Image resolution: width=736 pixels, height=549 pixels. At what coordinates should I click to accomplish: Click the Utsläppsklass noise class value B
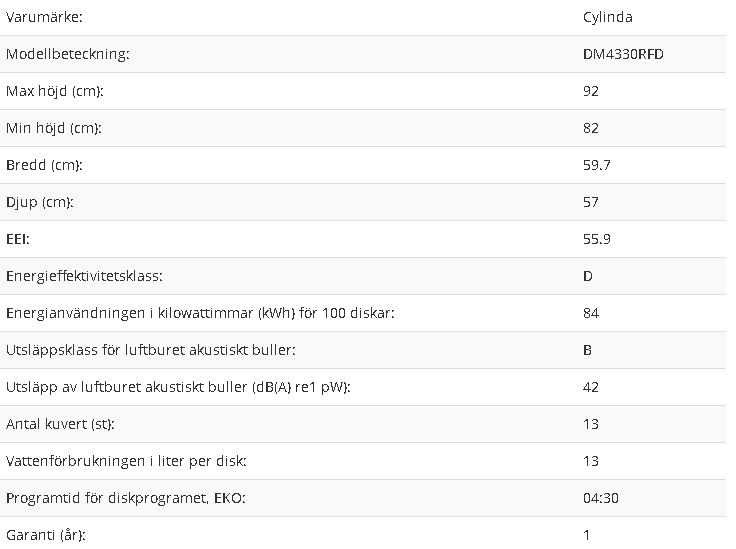[587, 351]
